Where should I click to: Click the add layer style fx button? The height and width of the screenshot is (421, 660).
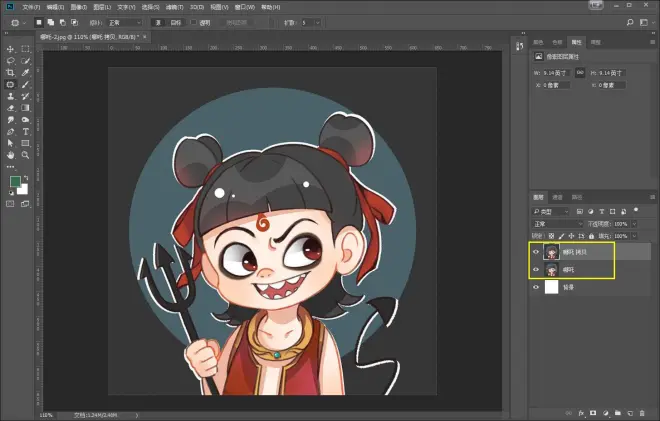(581, 413)
